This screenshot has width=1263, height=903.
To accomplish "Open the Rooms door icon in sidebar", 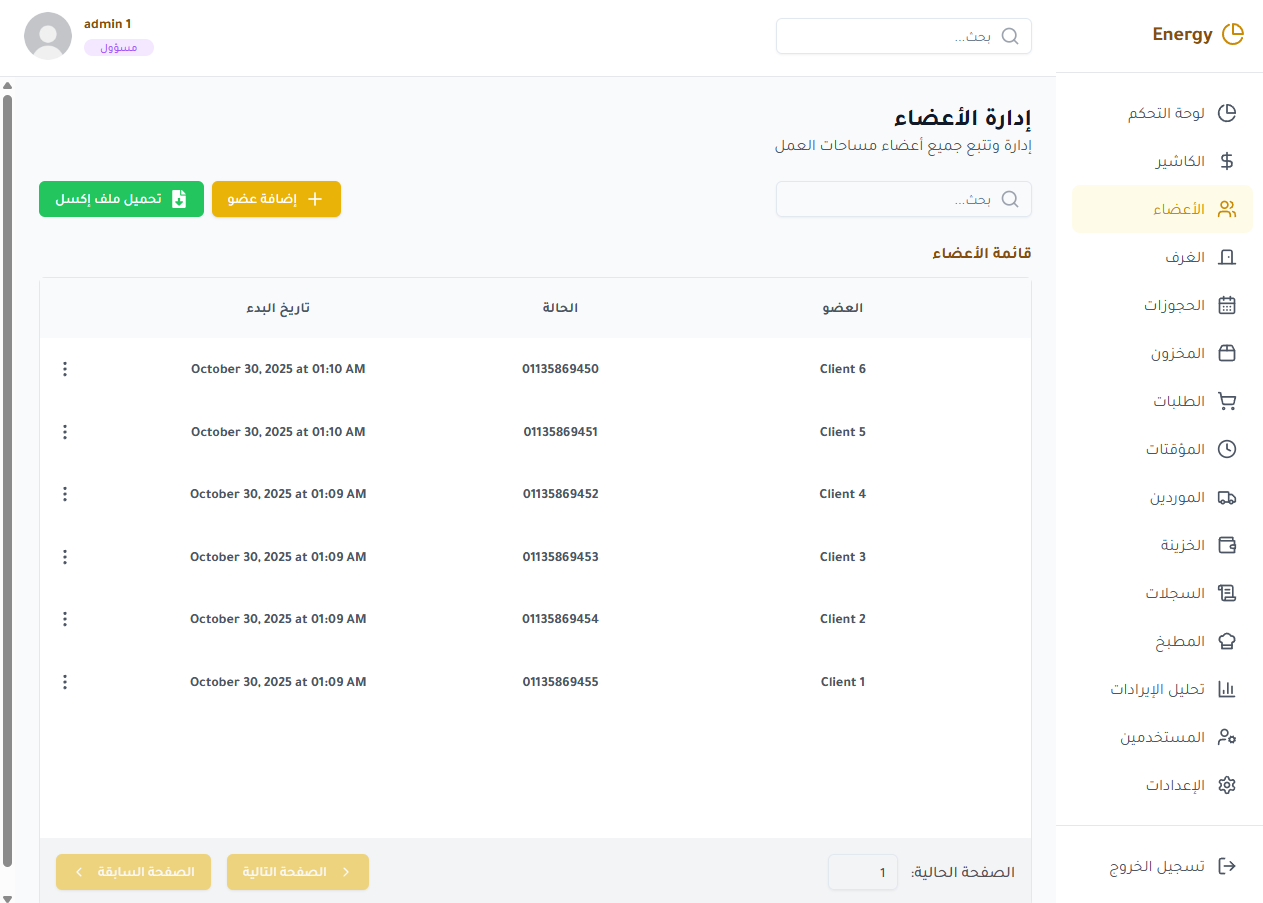I will (1227, 257).
